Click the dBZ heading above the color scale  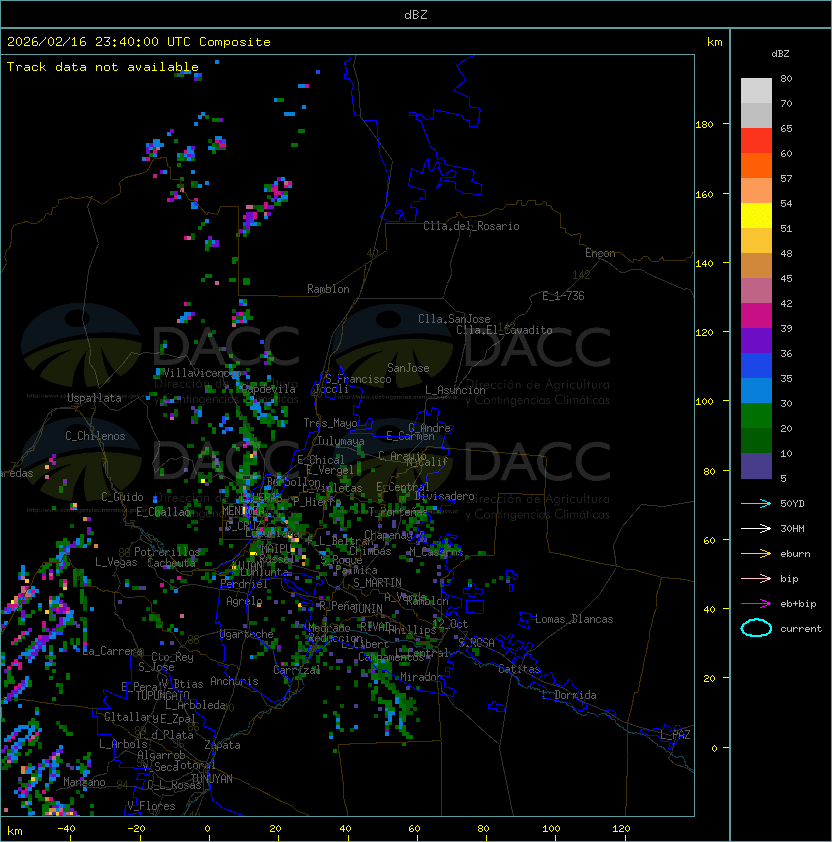(780, 54)
